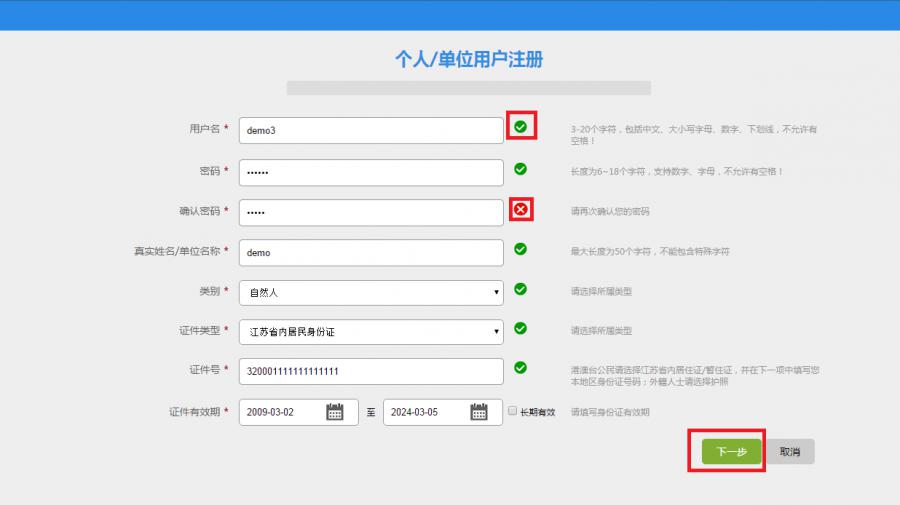
Task: Click the 确认密码 confirm password field
Action: pos(371,212)
